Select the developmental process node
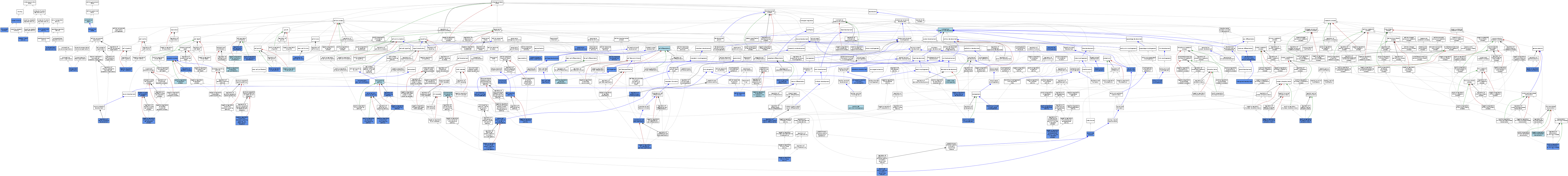Viewport: 1568px width, 176px height. point(770,12)
